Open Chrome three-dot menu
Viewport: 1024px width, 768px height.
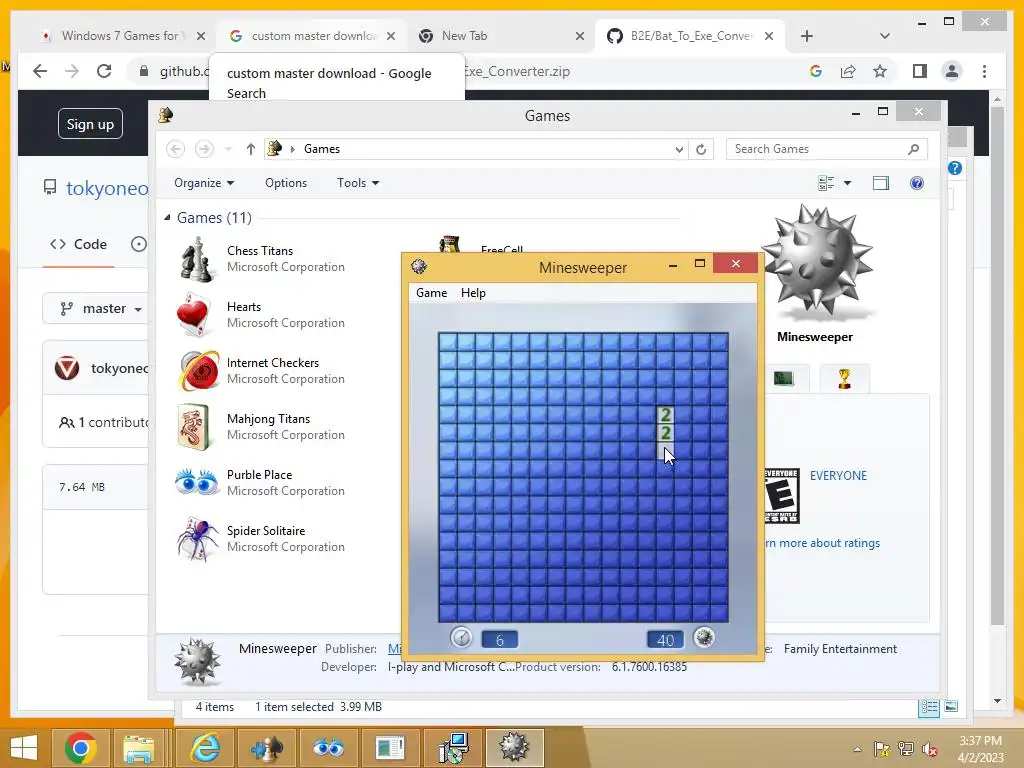pos(984,71)
